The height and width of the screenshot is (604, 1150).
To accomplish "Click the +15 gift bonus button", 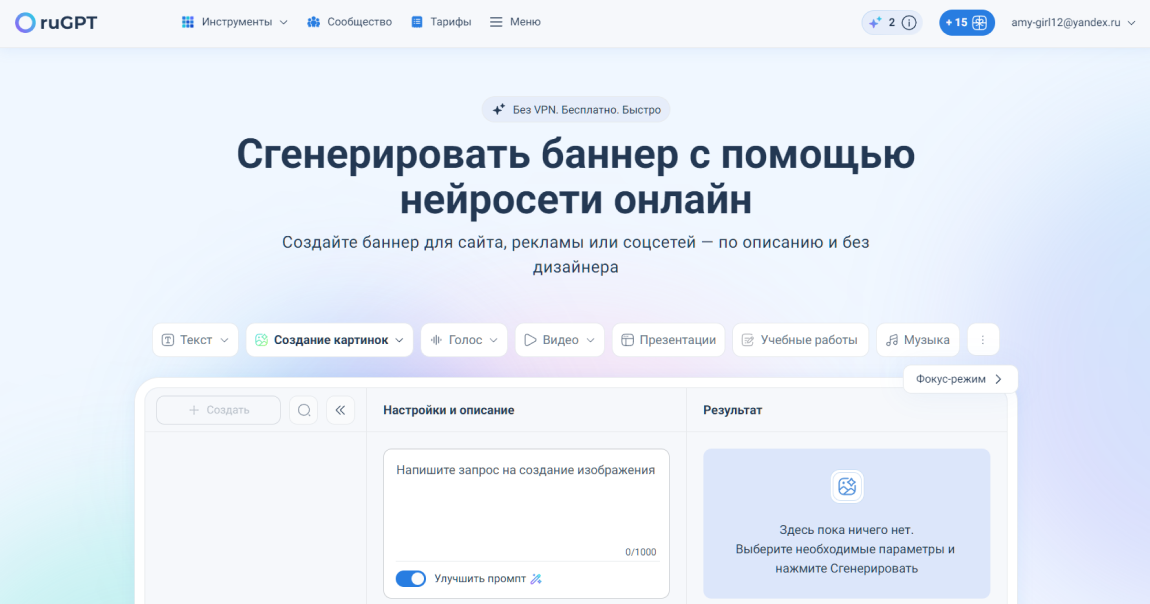I will pyautogui.click(x=967, y=23).
